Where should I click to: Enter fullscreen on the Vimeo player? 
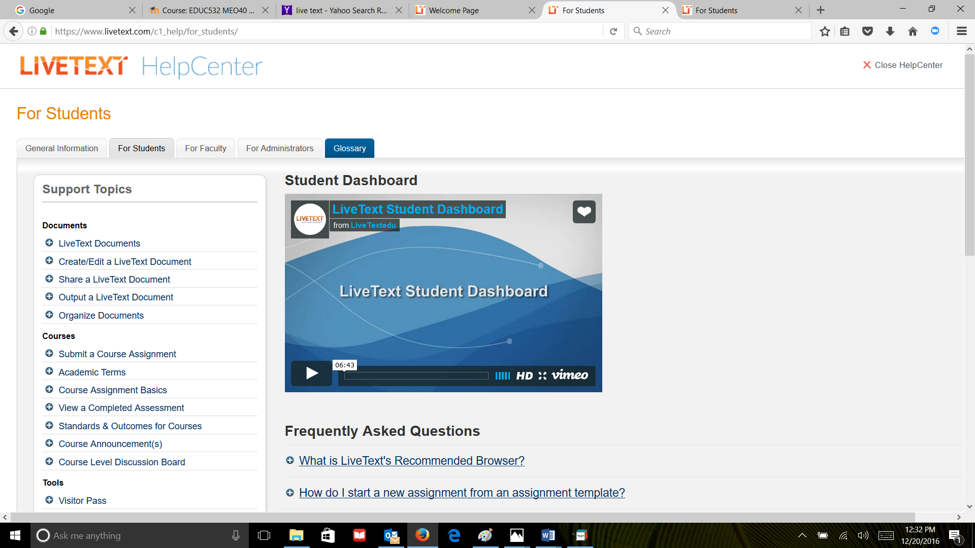coord(542,376)
